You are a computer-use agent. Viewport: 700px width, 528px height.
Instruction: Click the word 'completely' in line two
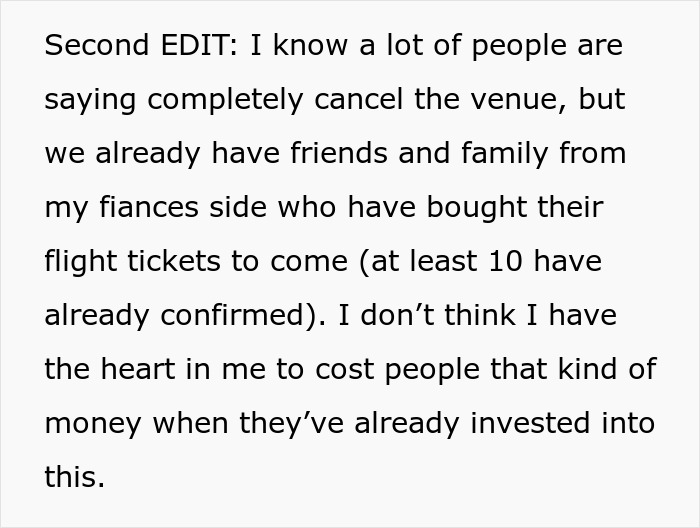(x=225, y=100)
